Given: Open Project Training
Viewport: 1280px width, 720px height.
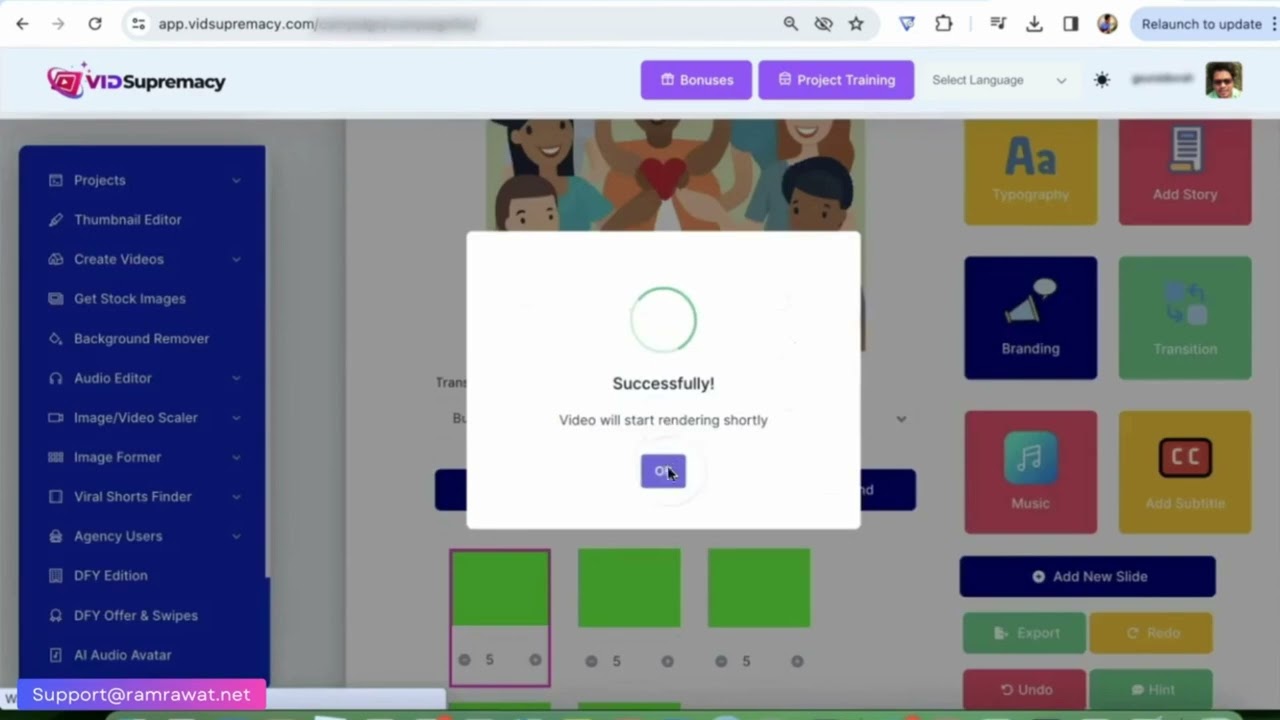Looking at the screenshot, I should 836,80.
